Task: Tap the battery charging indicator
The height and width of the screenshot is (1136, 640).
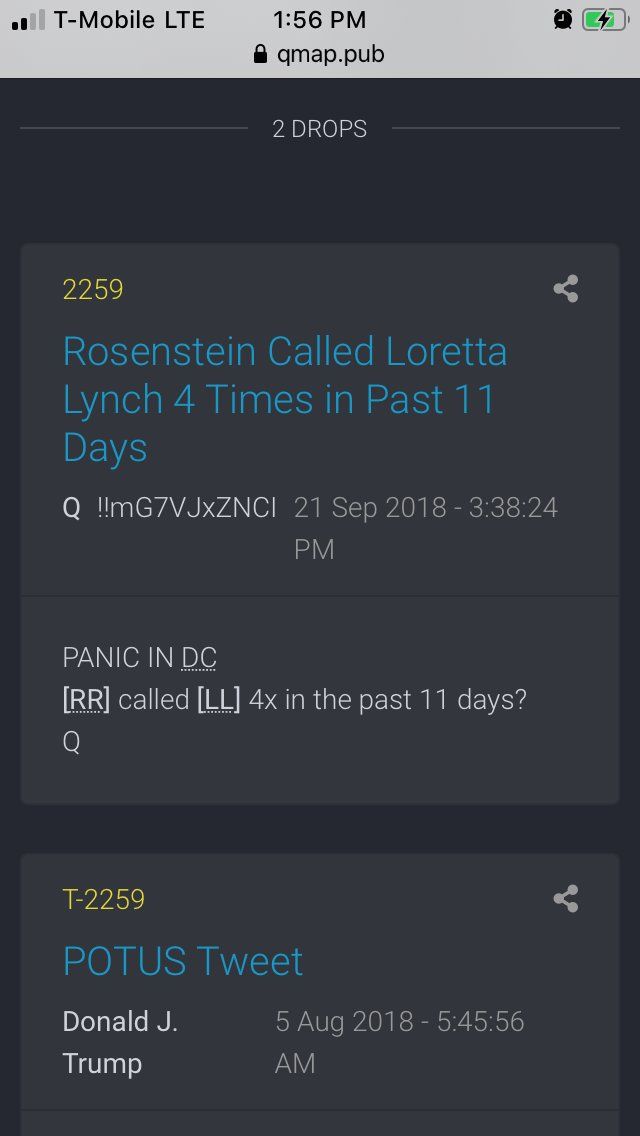Action: pyautogui.click(x=605, y=20)
